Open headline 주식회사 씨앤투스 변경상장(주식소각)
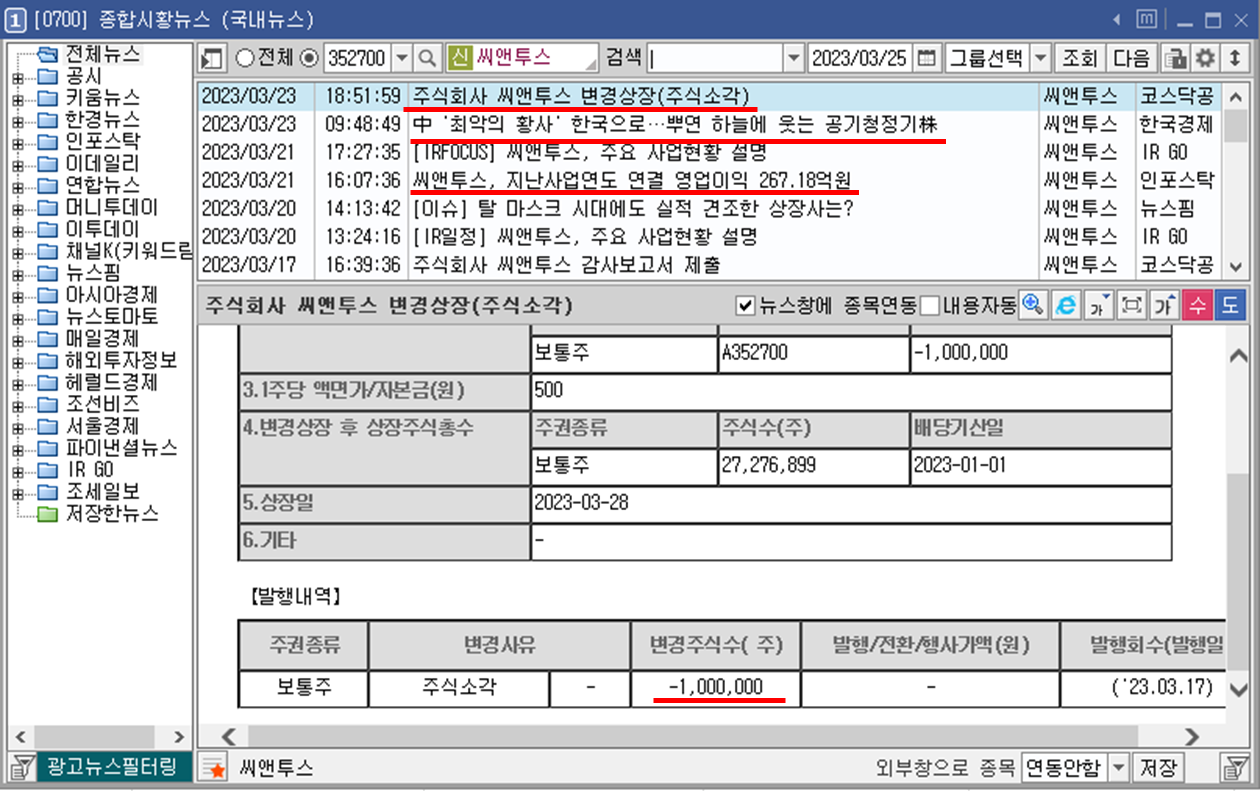The image size is (1260, 791). [x=583, y=96]
